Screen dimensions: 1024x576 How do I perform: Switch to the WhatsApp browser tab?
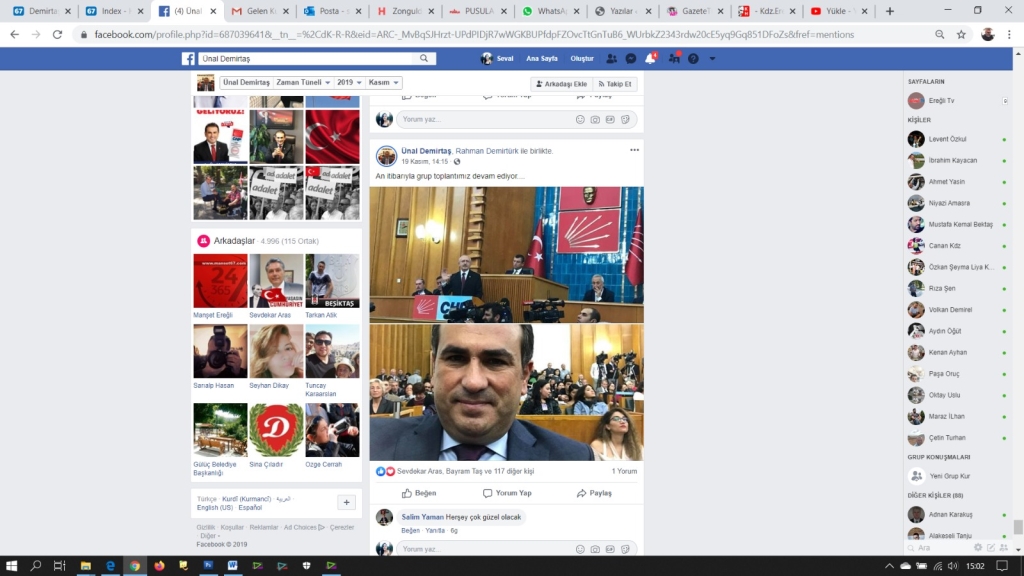[x=551, y=11]
